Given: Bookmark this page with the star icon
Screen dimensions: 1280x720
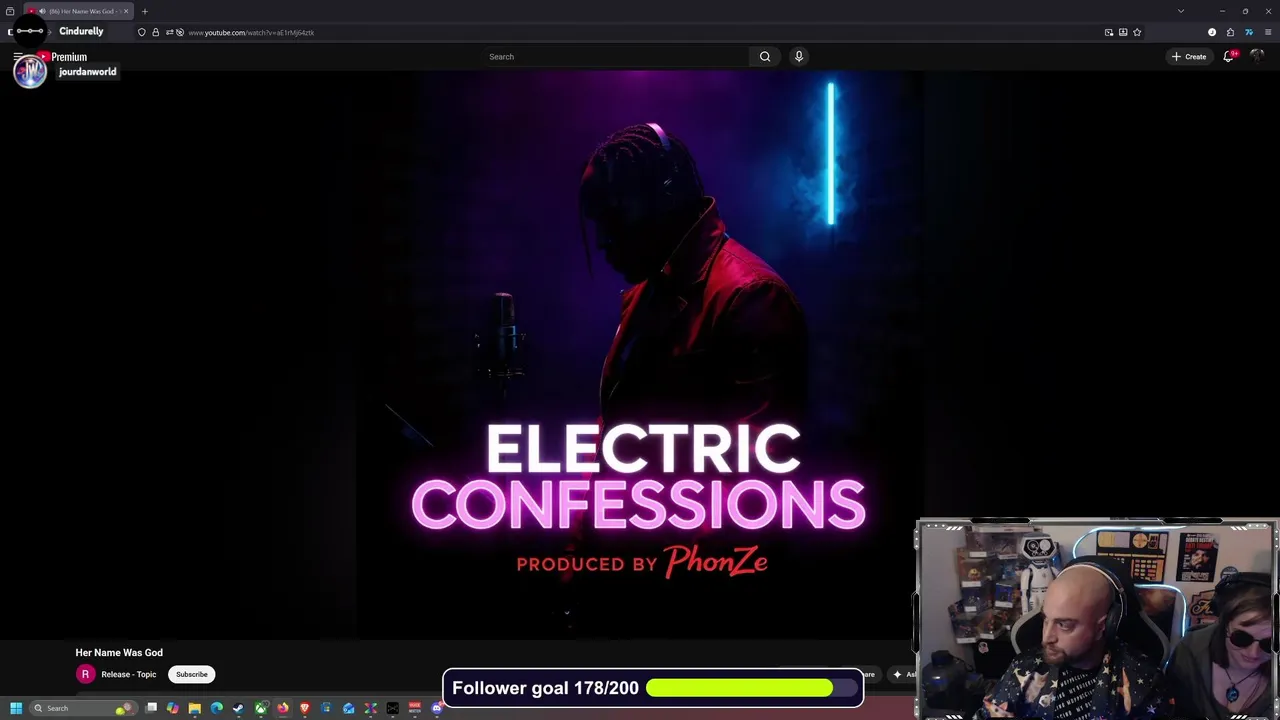Looking at the screenshot, I should click(1137, 32).
